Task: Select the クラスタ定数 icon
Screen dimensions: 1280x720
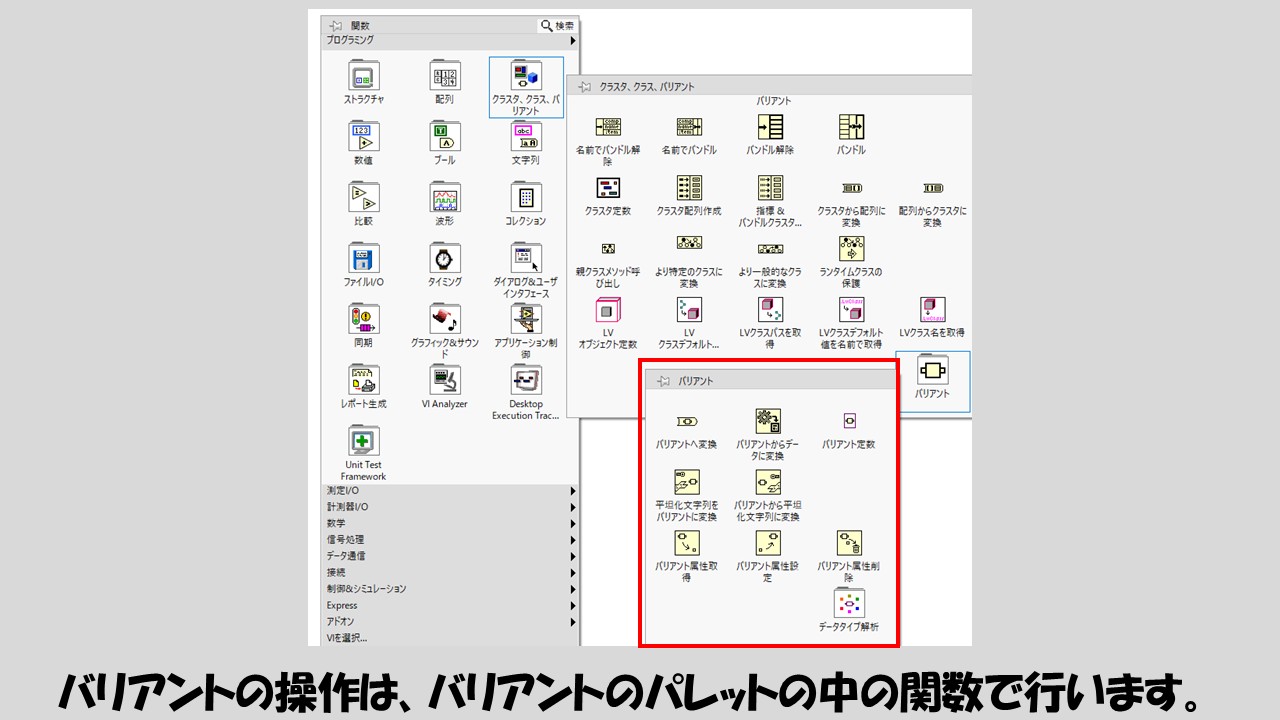Action: [x=607, y=188]
